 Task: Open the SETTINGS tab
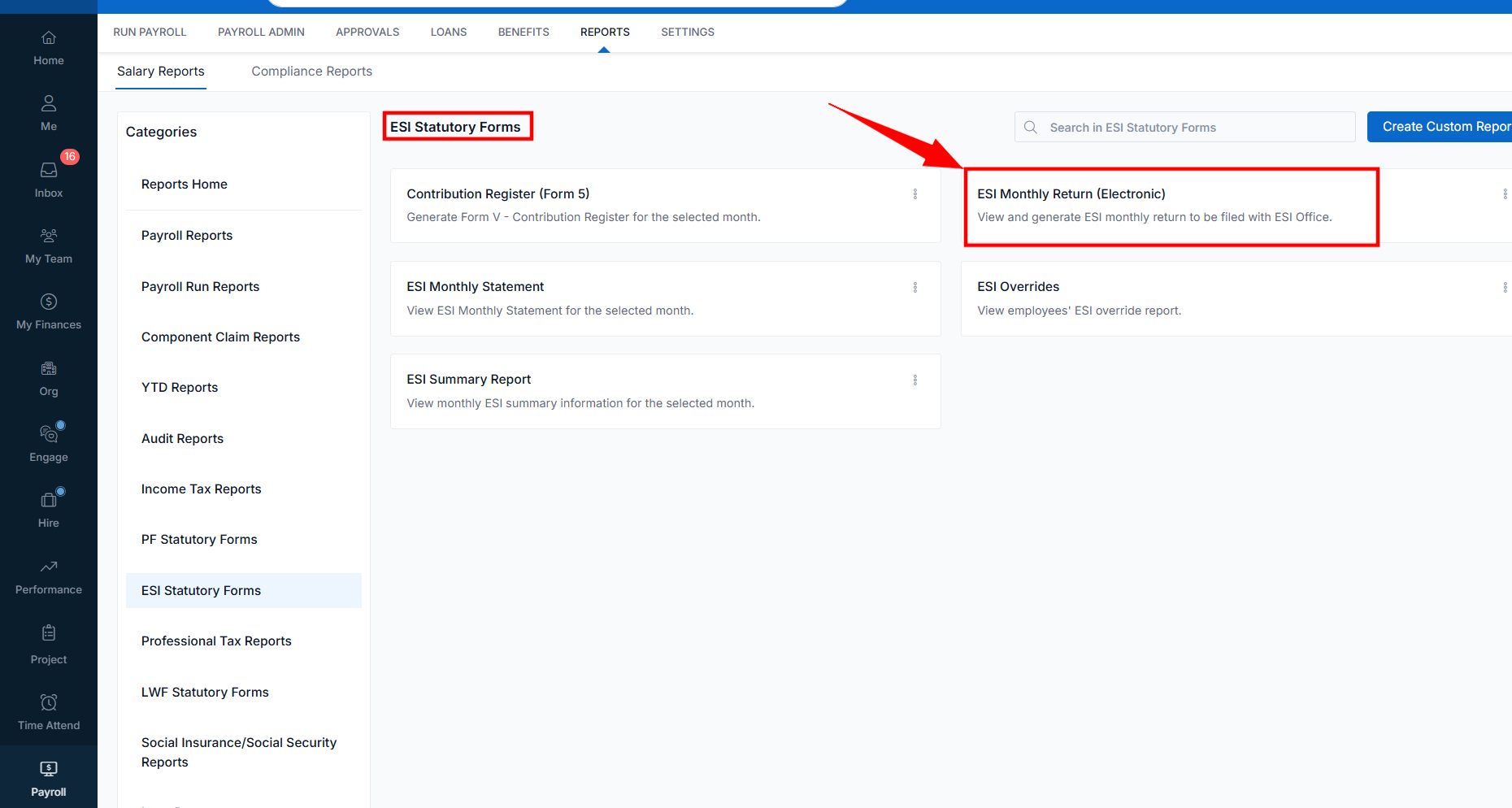(x=687, y=32)
